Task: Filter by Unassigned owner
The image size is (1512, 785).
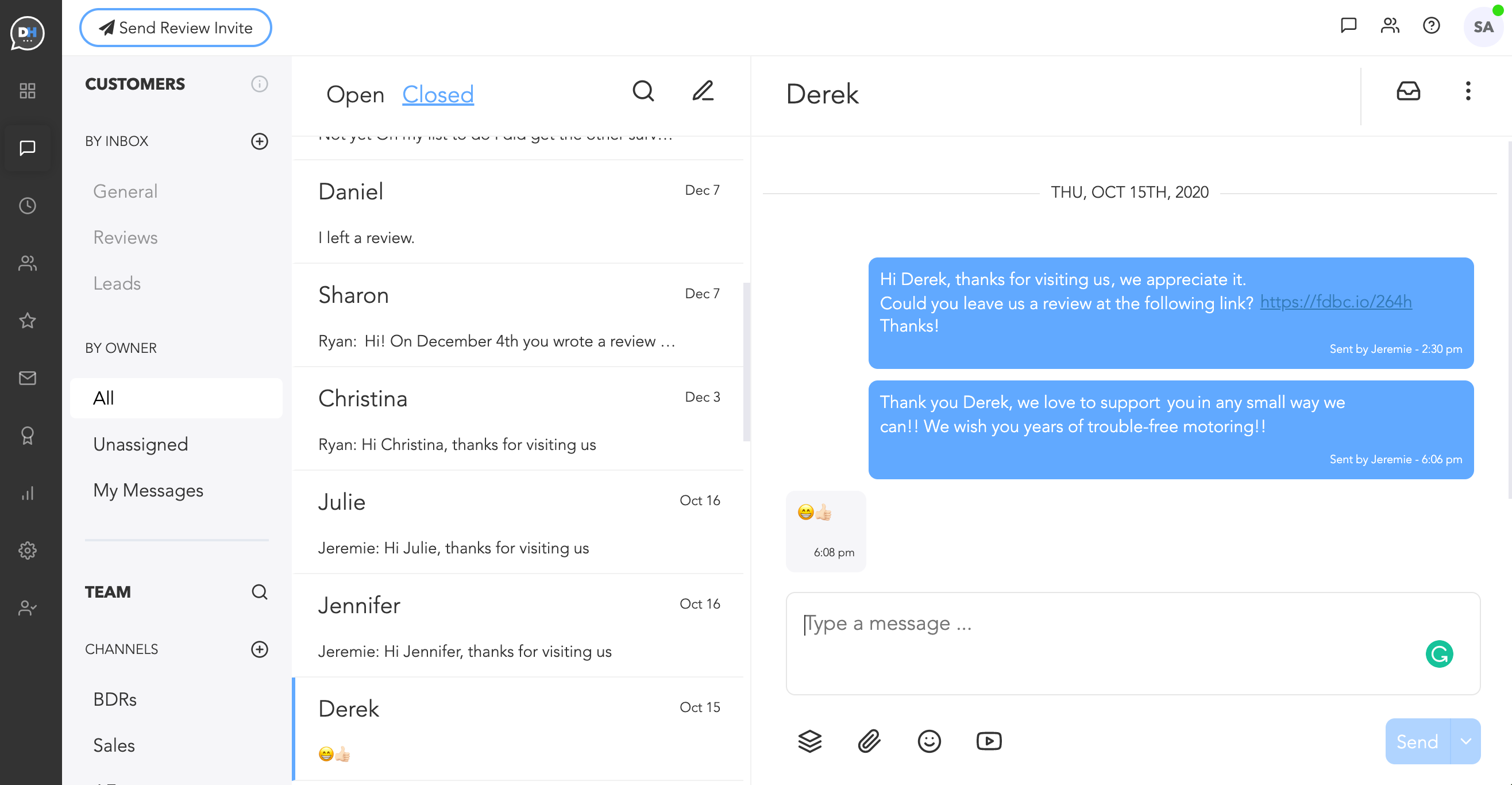Action: coord(141,444)
